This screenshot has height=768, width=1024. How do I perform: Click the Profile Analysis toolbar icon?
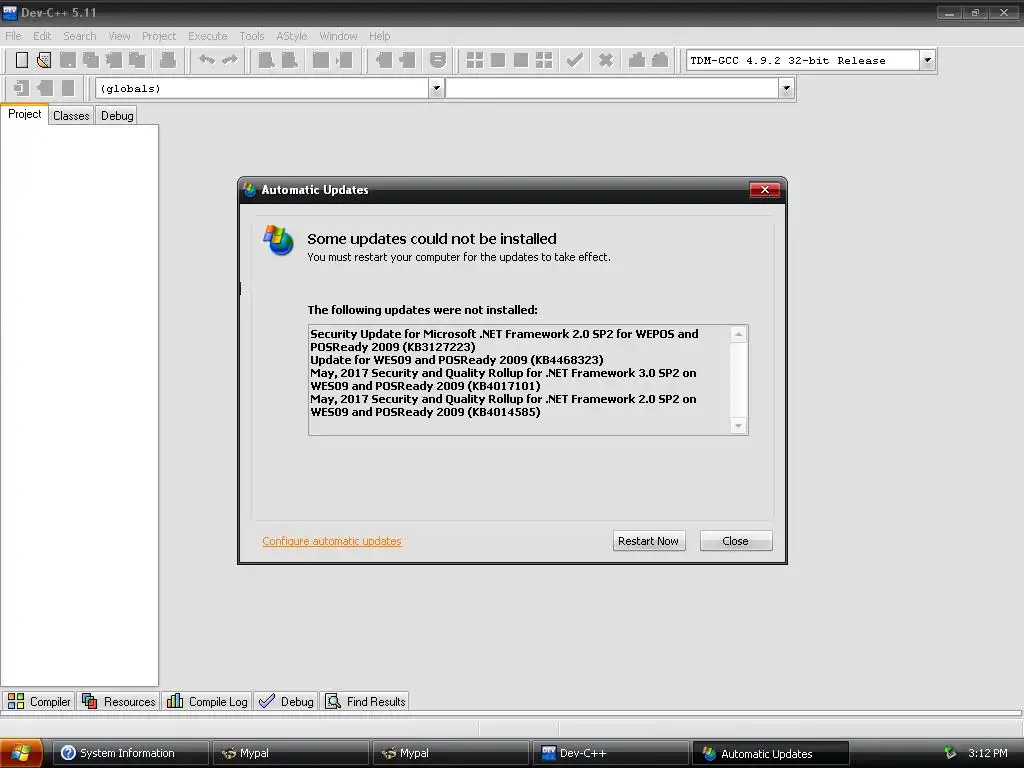pos(637,60)
